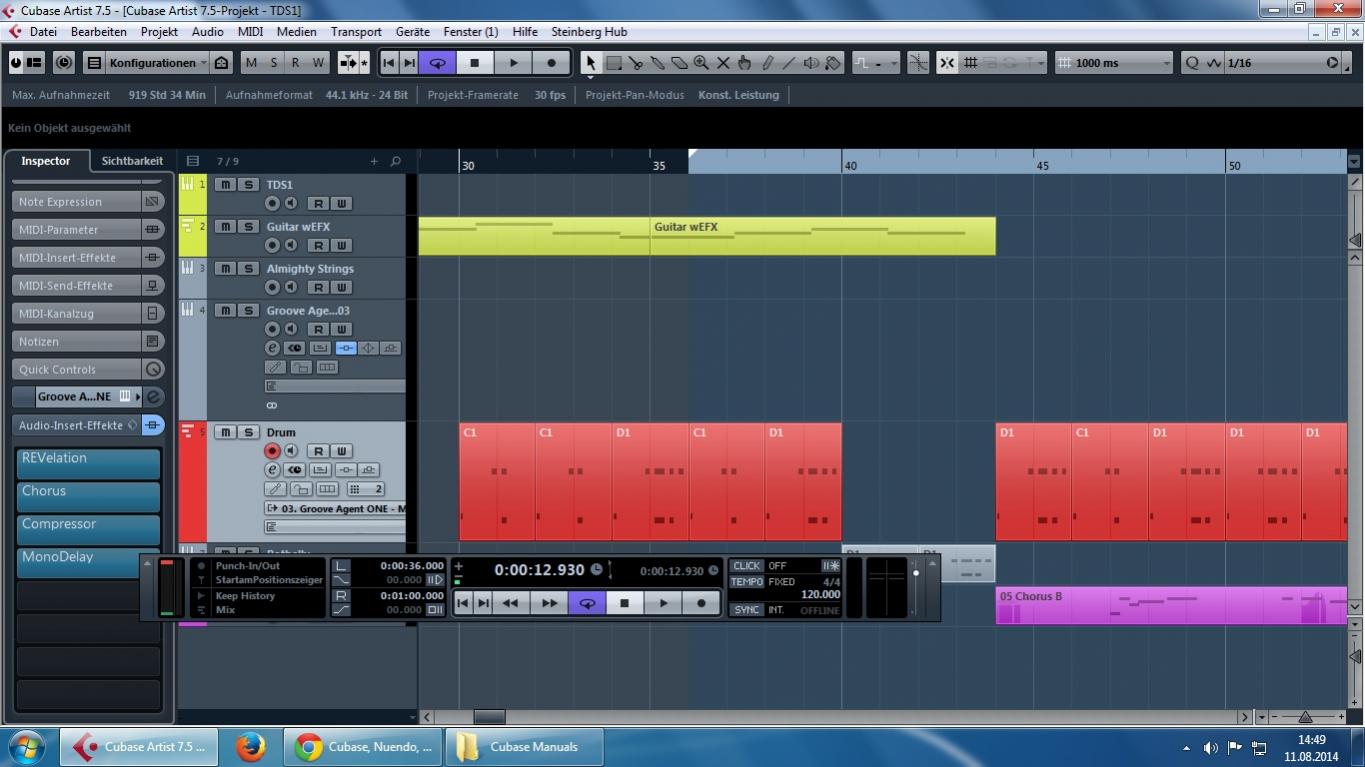1365x767 pixels.
Task: Select the Zoom magnifier tool
Action: [x=701, y=62]
